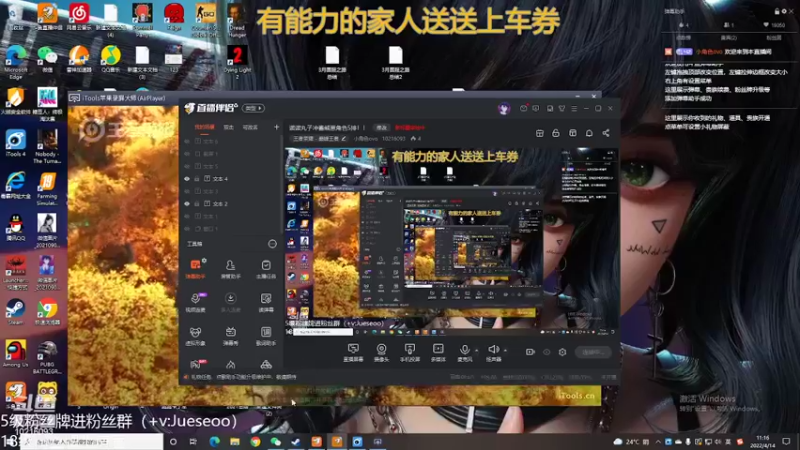This screenshot has width=800, height=450.
Task: Switch to the third scene tab
Action: pos(250,127)
